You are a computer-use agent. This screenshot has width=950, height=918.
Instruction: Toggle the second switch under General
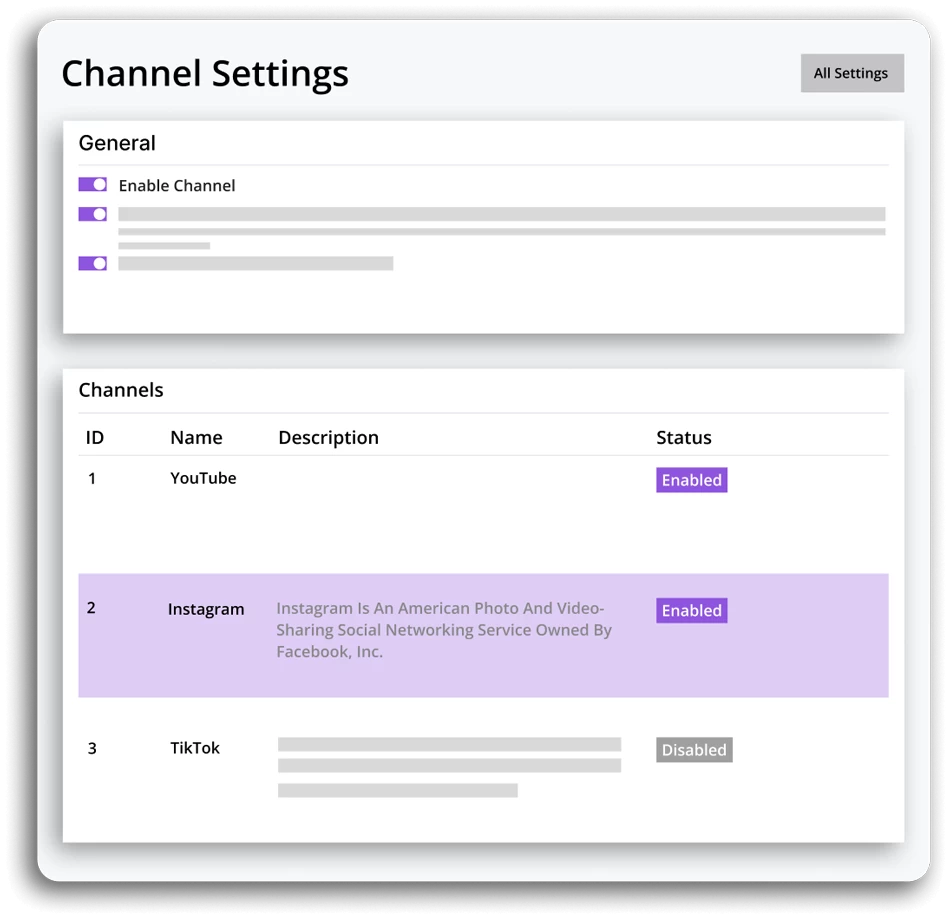pyautogui.click(x=93, y=214)
